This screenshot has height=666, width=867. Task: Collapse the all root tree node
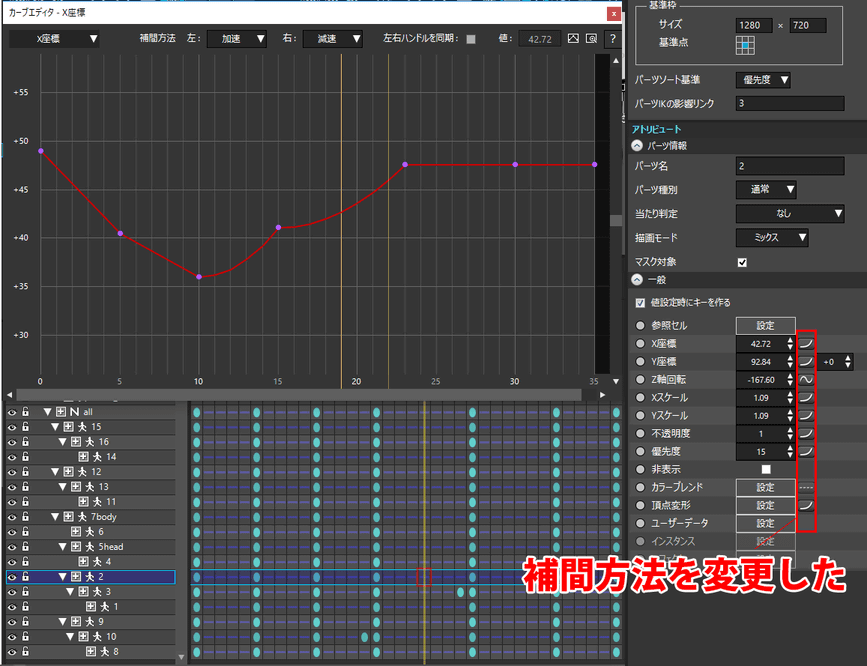(48, 412)
